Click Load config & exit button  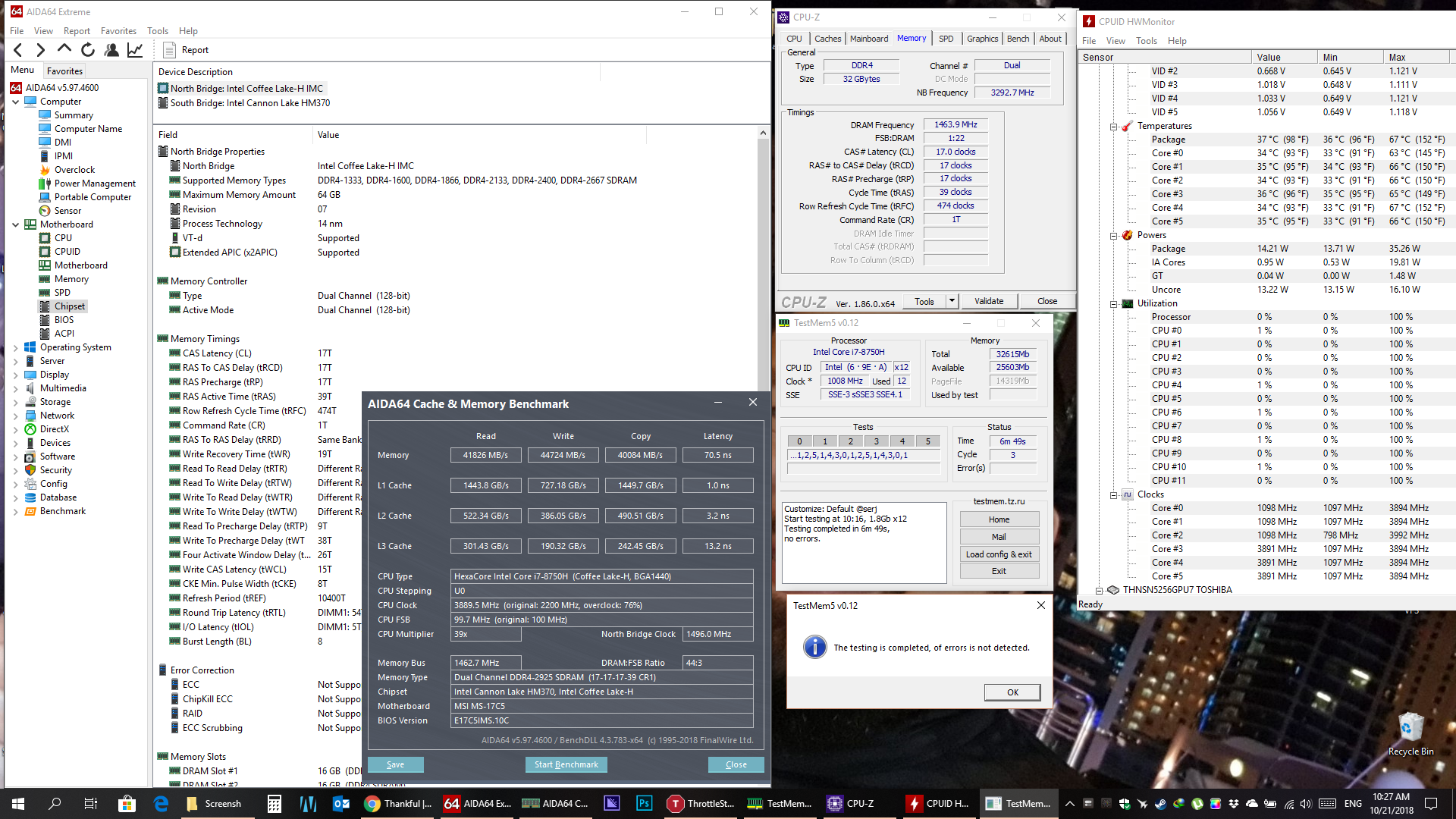(999, 554)
